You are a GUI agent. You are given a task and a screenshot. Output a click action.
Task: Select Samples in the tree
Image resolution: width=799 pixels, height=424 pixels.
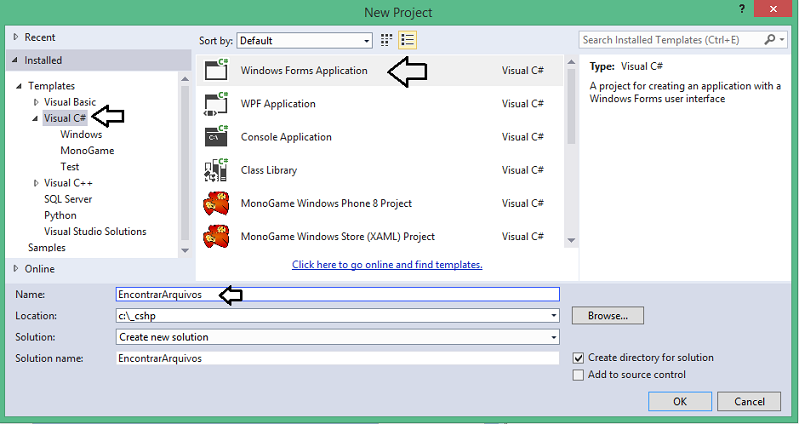tap(46, 248)
